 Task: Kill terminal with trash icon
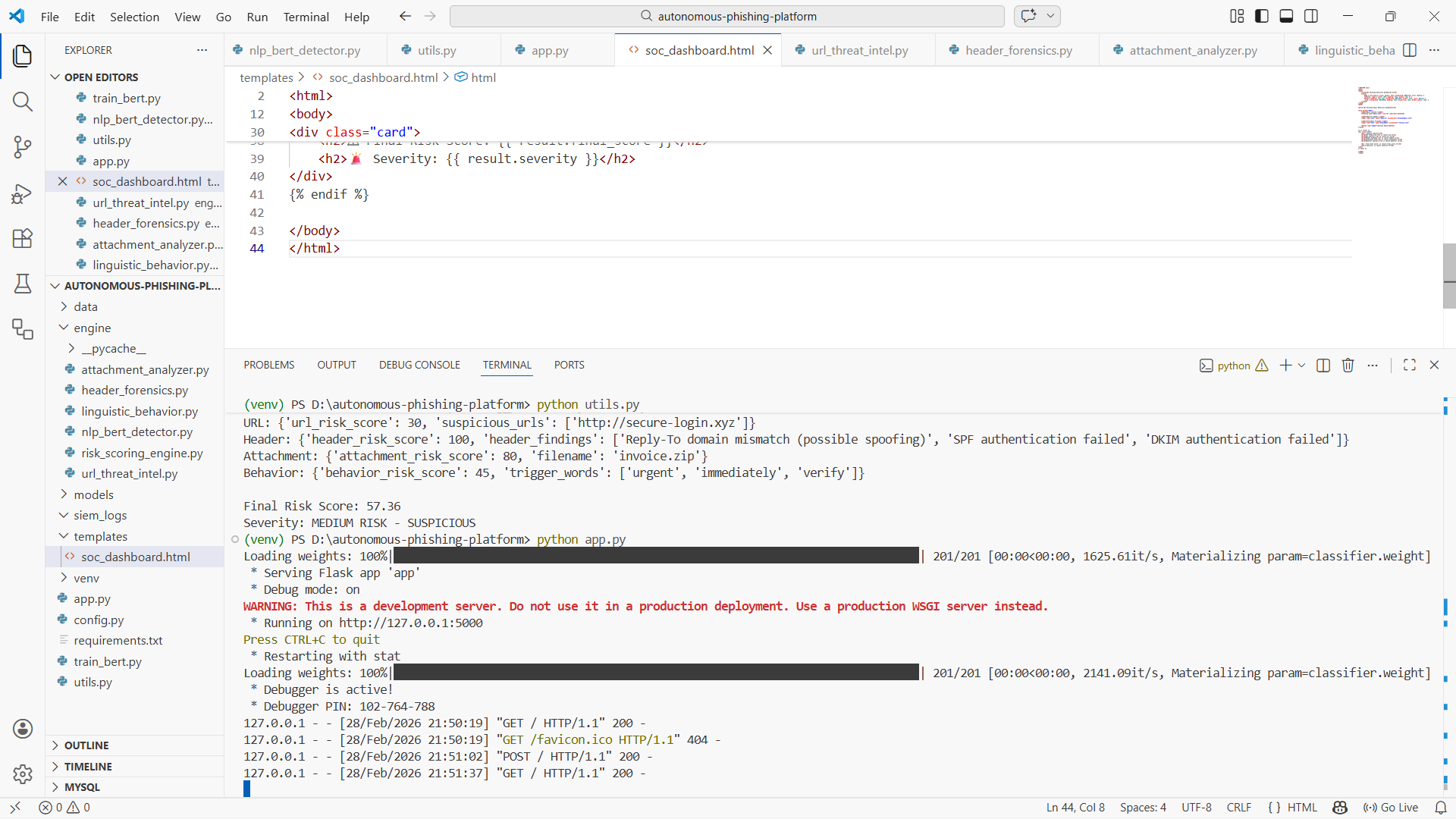[x=1348, y=366]
